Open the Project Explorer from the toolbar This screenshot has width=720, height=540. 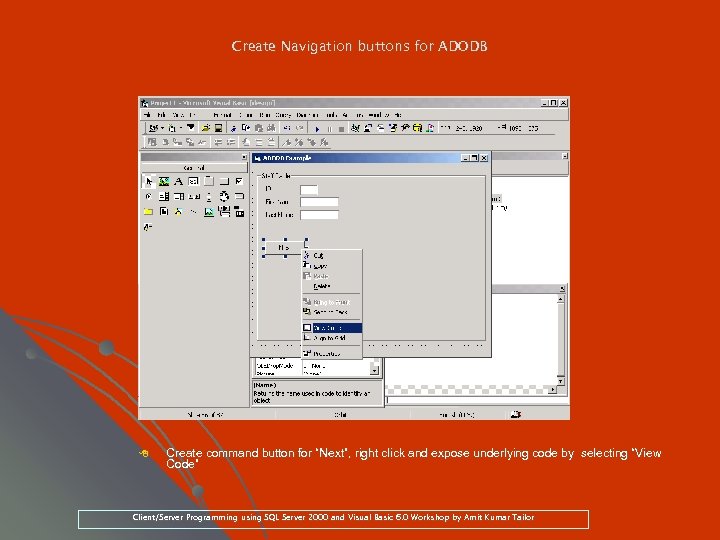click(x=355, y=128)
